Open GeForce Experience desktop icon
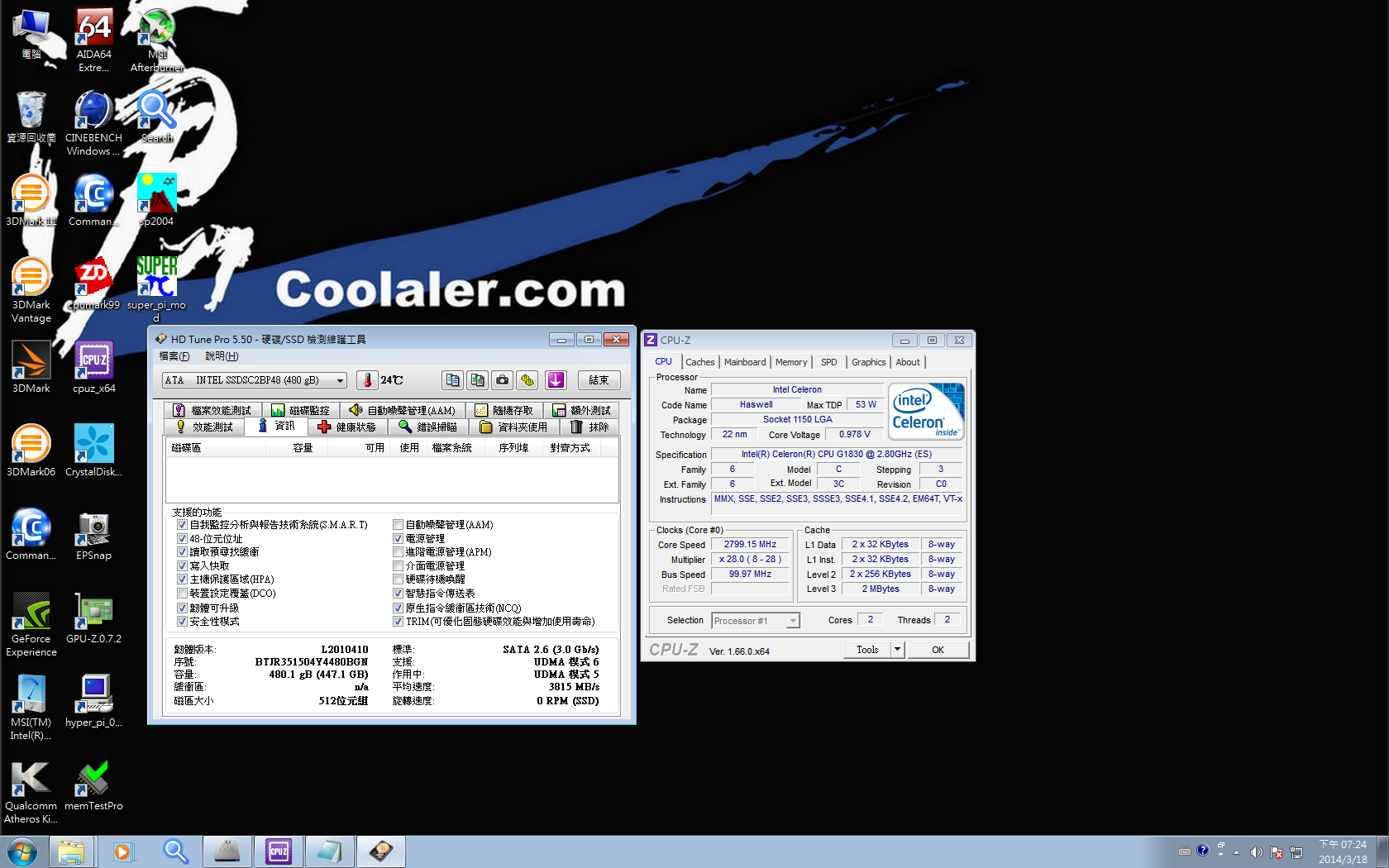 [31, 624]
